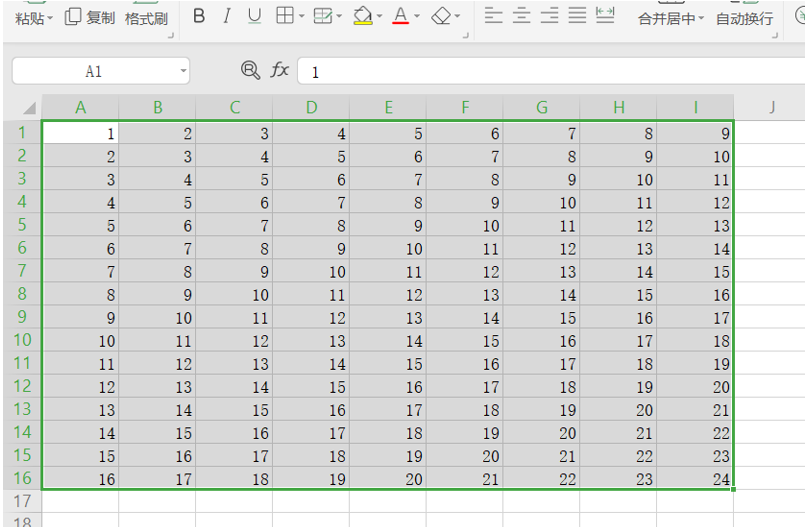The width and height of the screenshot is (806, 527).
Task: Click the formula bar input
Action: point(552,71)
